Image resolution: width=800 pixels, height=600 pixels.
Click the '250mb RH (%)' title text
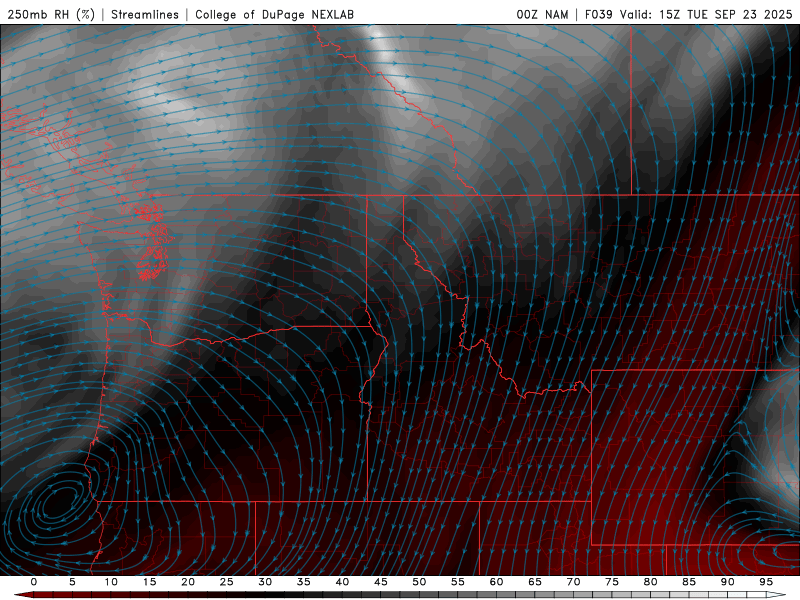click(x=51, y=14)
